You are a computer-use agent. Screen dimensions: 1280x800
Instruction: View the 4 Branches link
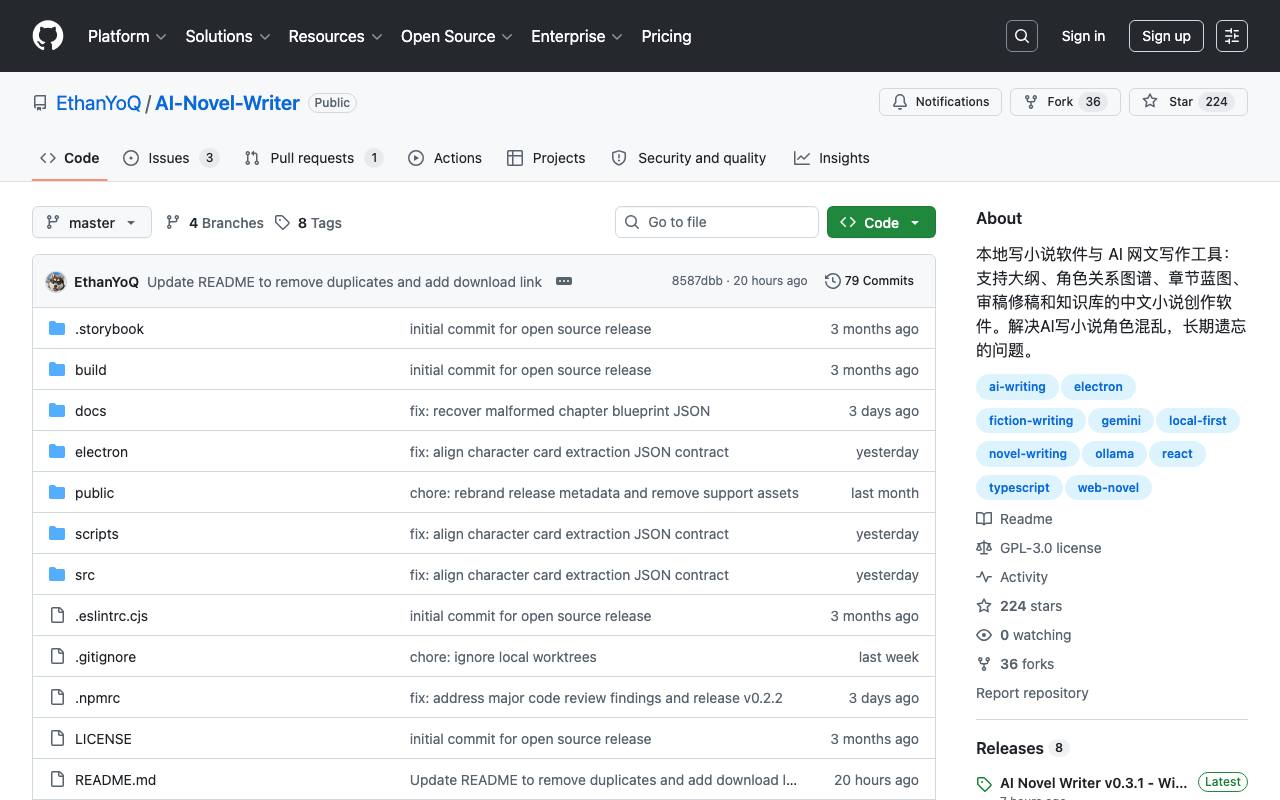215,223
